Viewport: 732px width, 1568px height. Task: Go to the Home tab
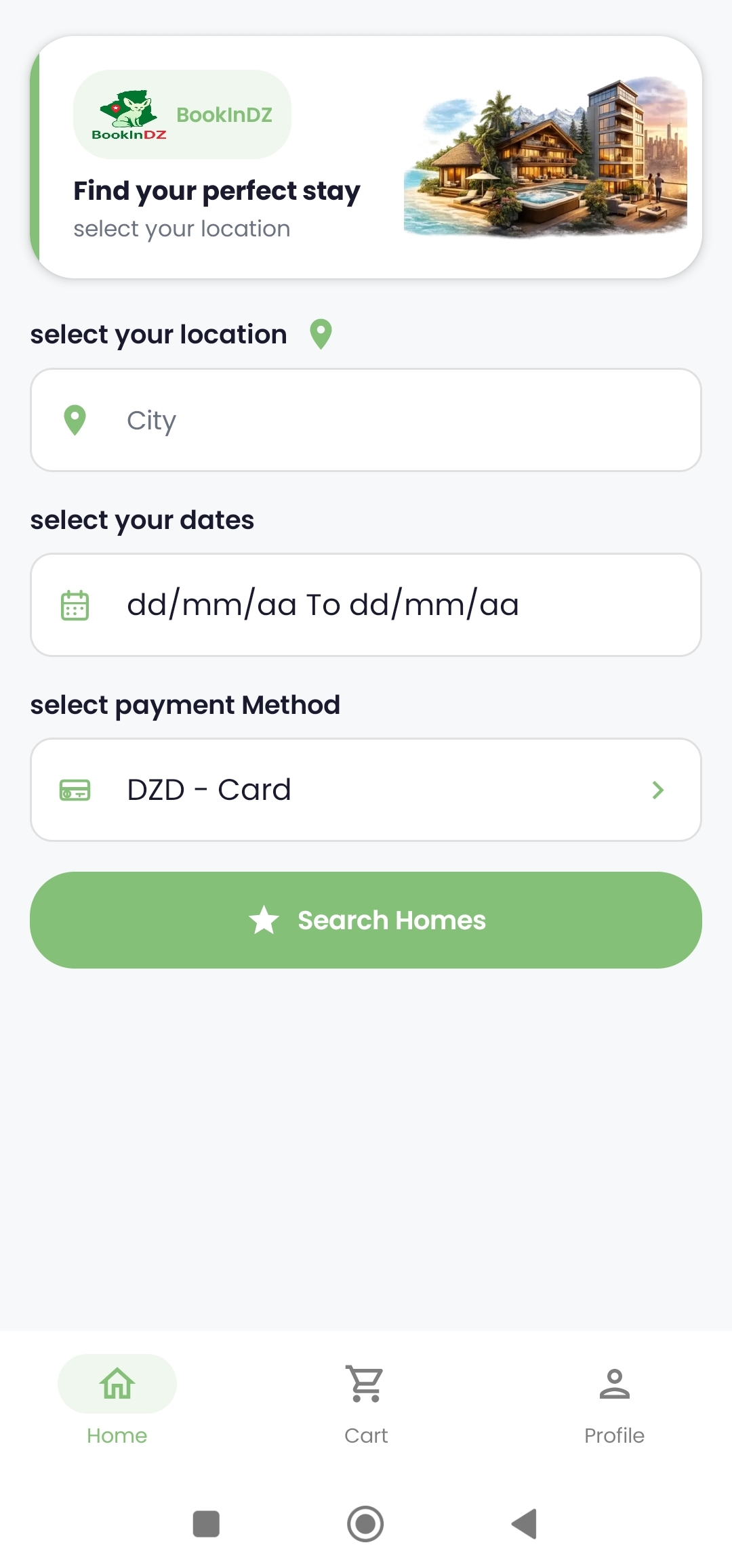pyautogui.click(x=117, y=1399)
